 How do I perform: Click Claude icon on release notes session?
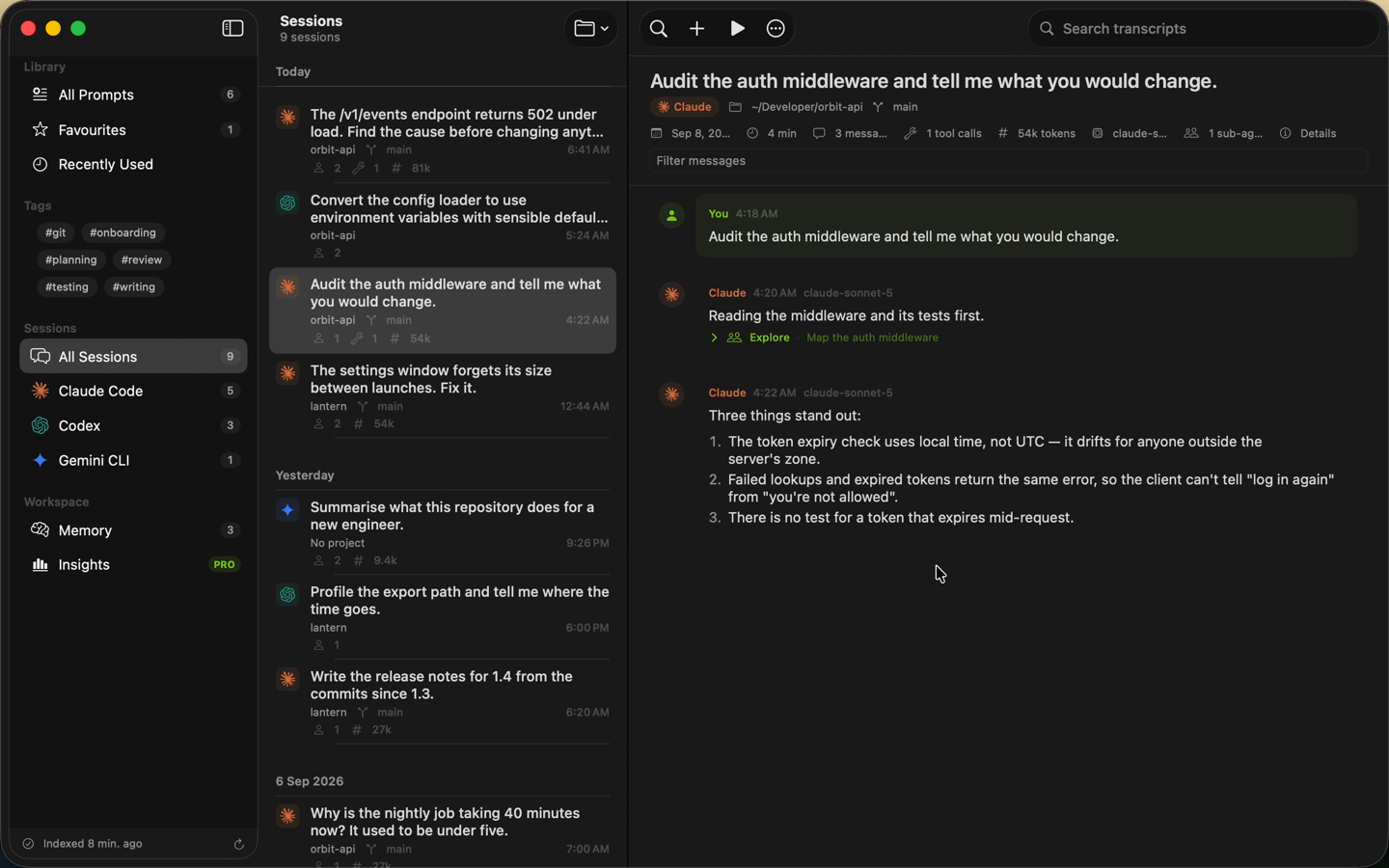coord(287,679)
